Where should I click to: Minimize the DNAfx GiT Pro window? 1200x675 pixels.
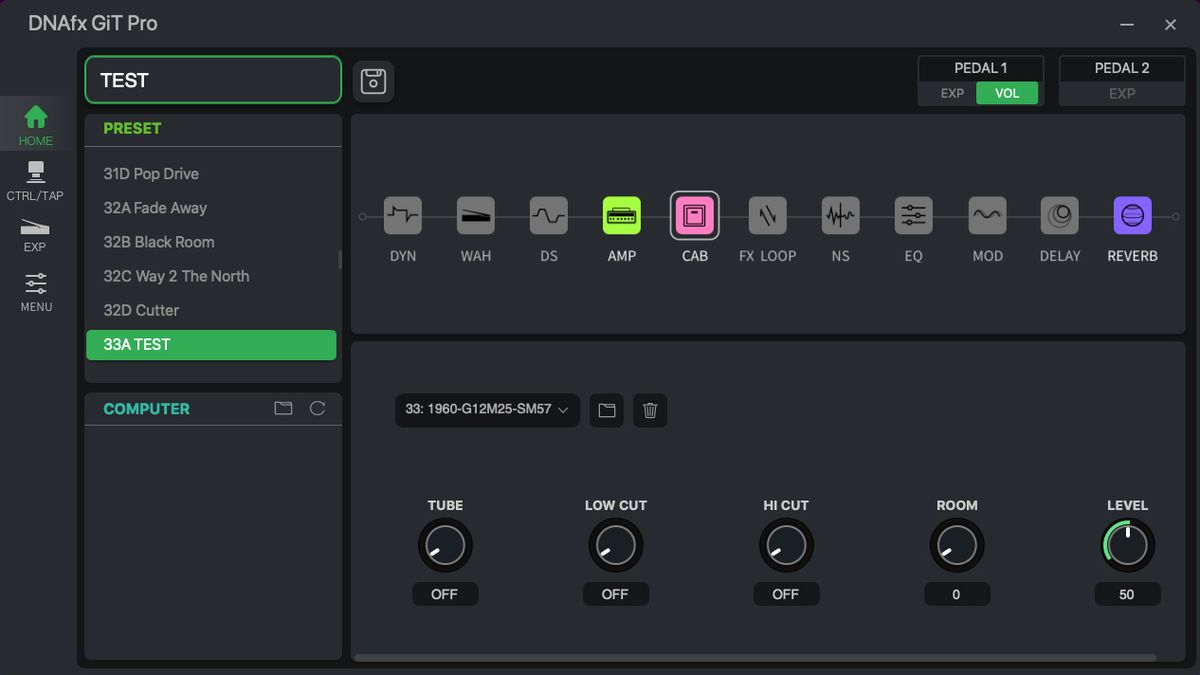pos(1127,24)
